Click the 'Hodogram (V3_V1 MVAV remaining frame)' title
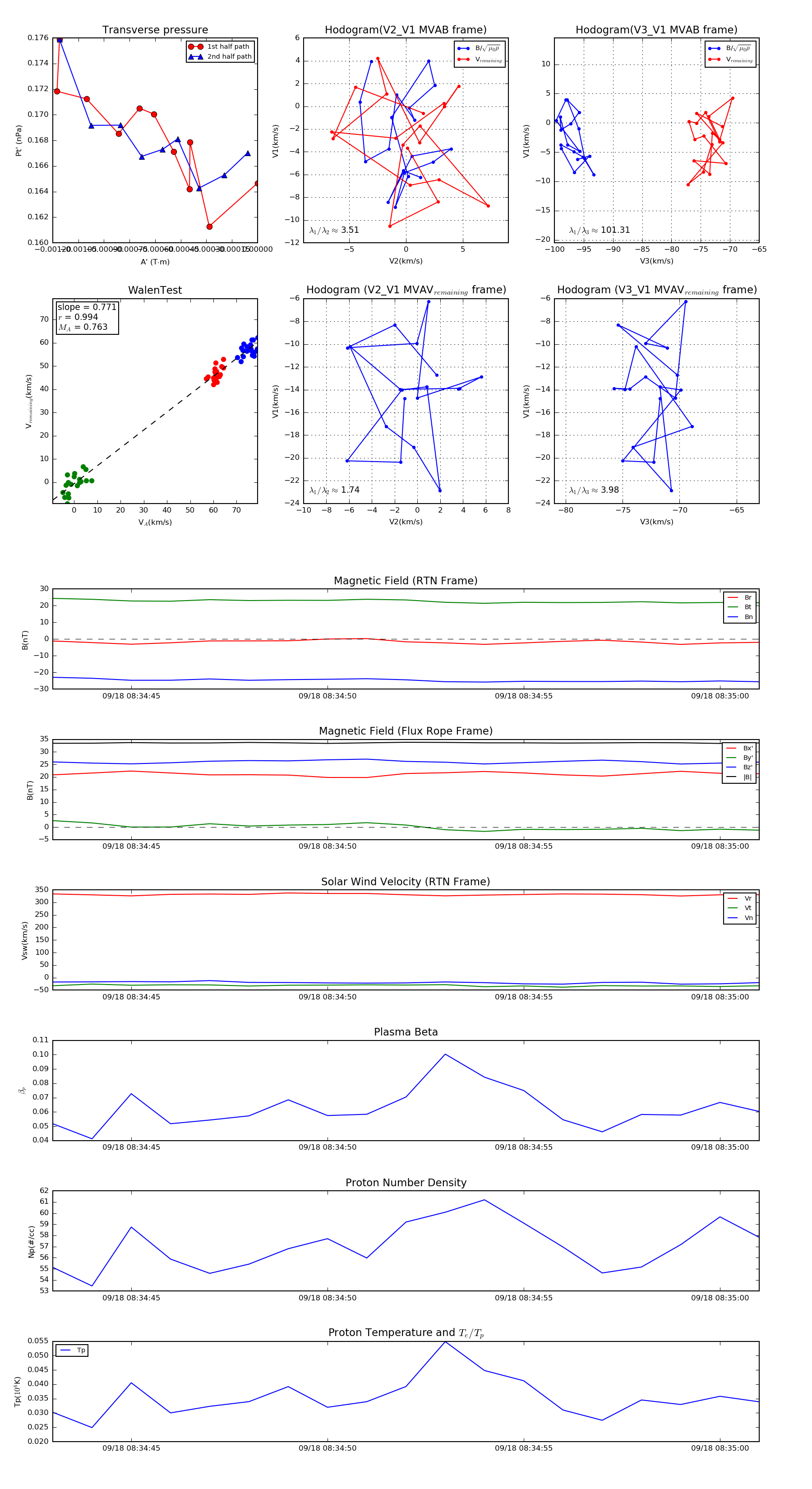 click(656, 290)
